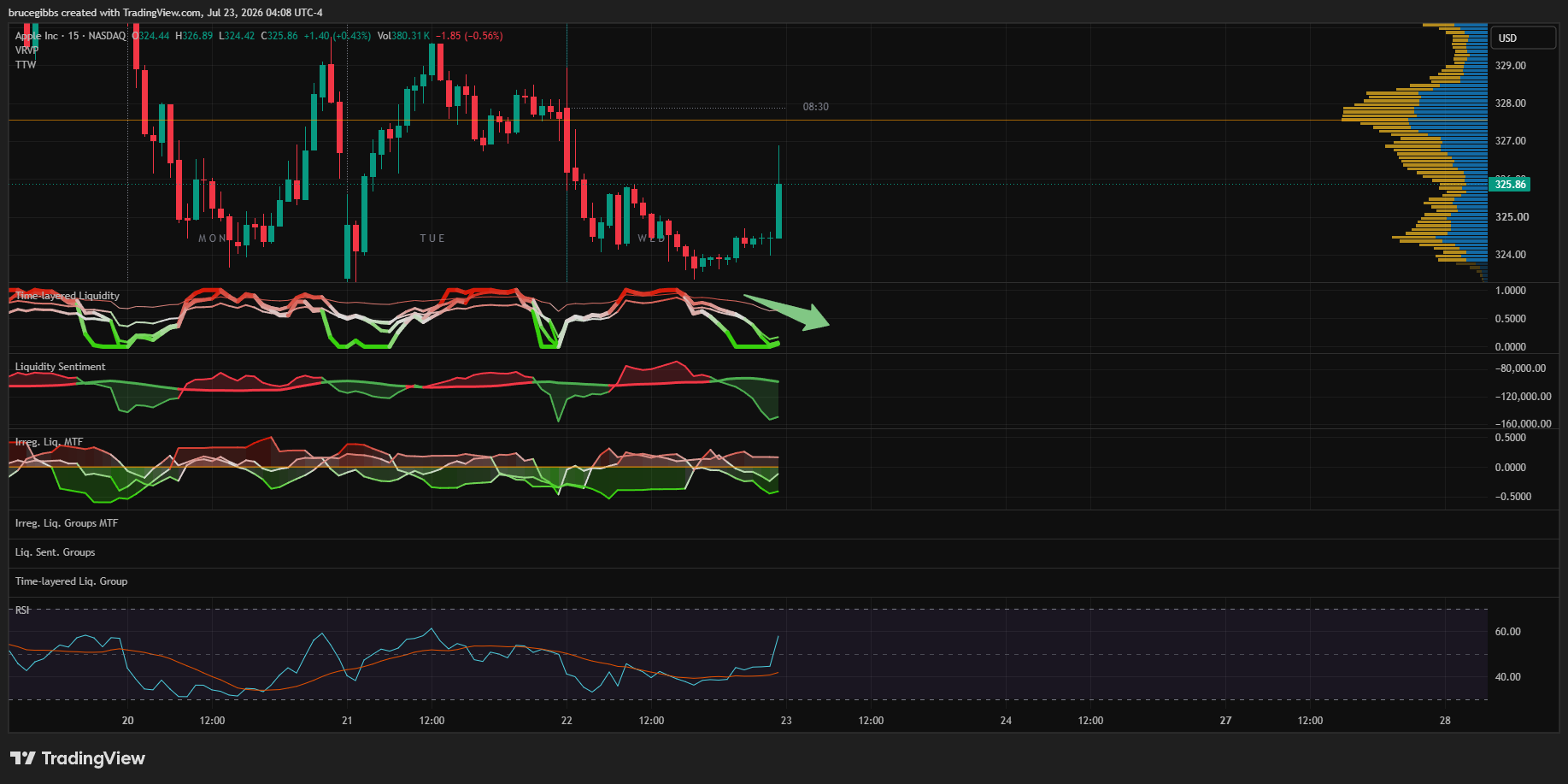Click the TTW indicator label
The height and width of the screenshot is (784, 1568).
tap(26, 65)
